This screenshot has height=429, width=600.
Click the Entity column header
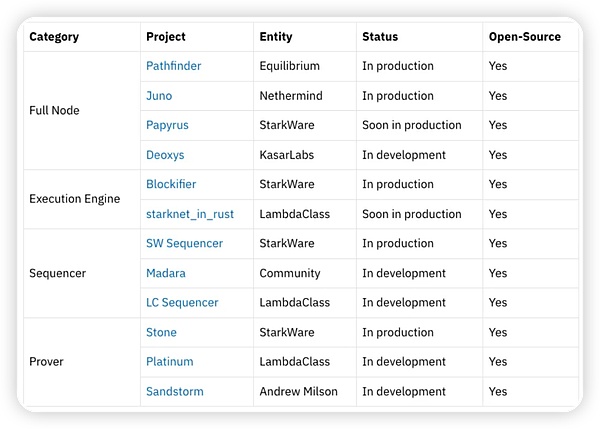click(x=276, y=37)
